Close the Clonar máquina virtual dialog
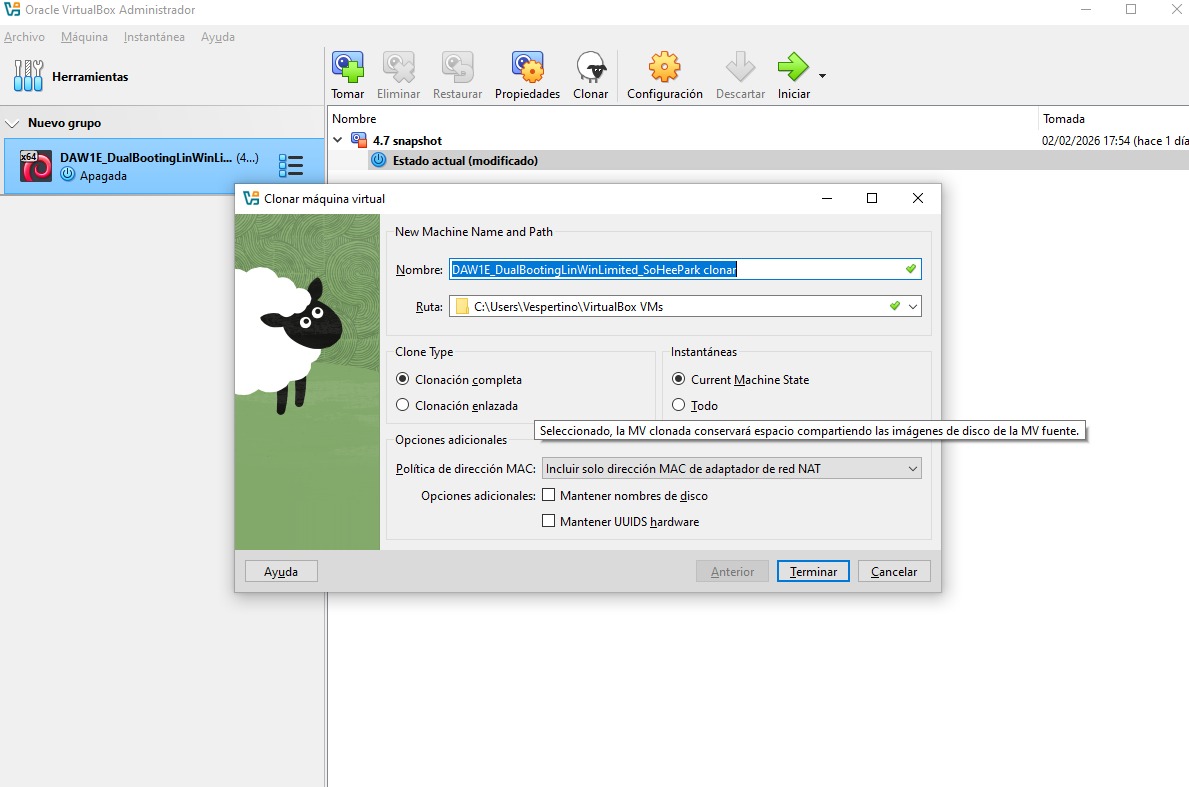The image size is (1189, 787). (x=918, y=199)
